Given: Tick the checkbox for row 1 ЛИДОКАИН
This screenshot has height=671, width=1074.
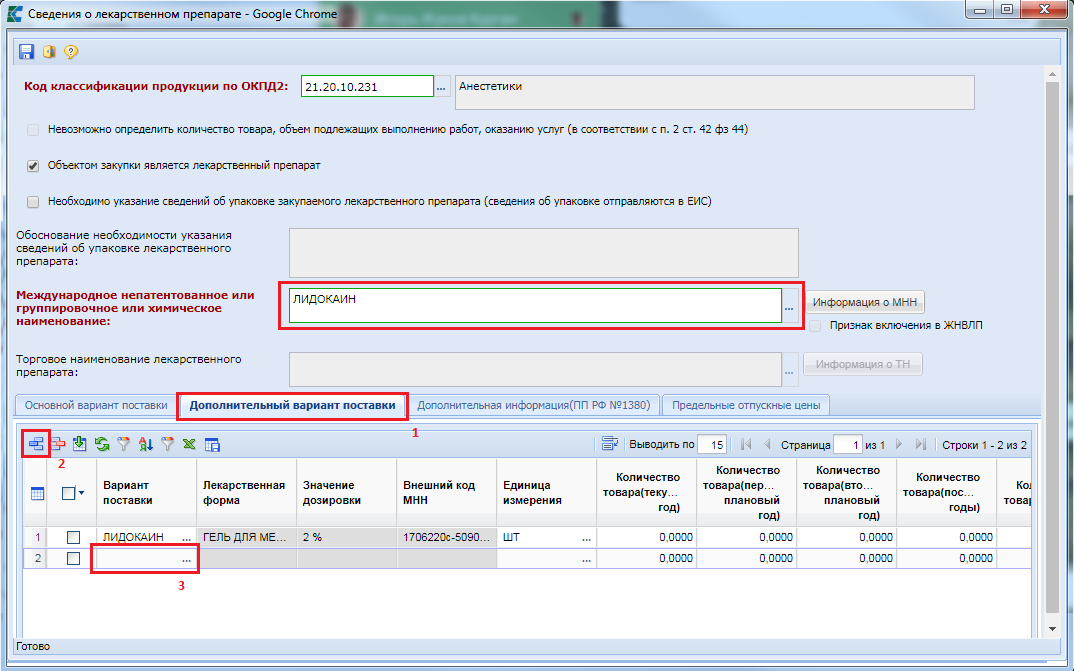Looking at the screenshot, I should (x=73, y=537).
